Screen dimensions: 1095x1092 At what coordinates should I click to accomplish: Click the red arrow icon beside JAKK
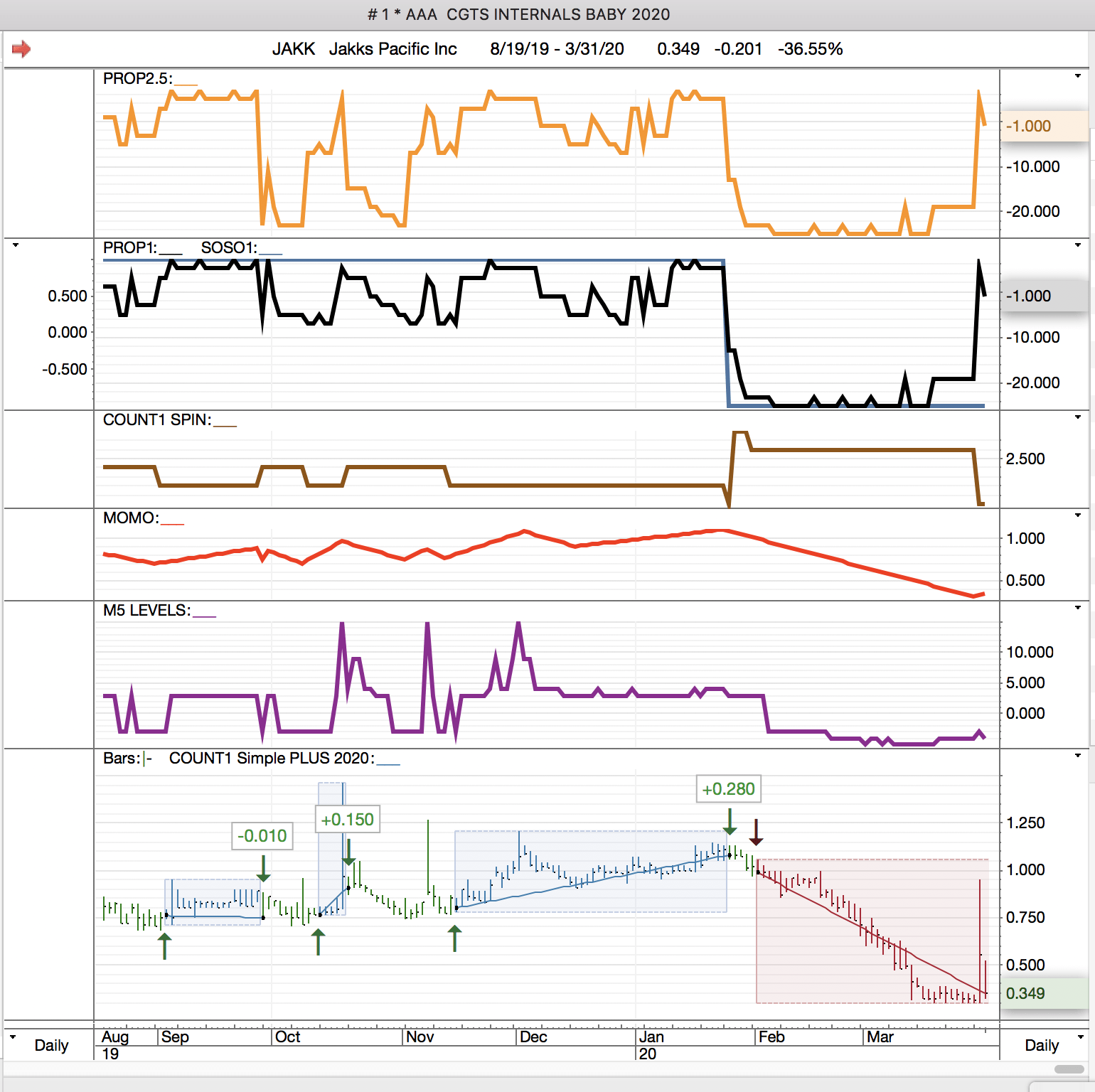[21, 49]
